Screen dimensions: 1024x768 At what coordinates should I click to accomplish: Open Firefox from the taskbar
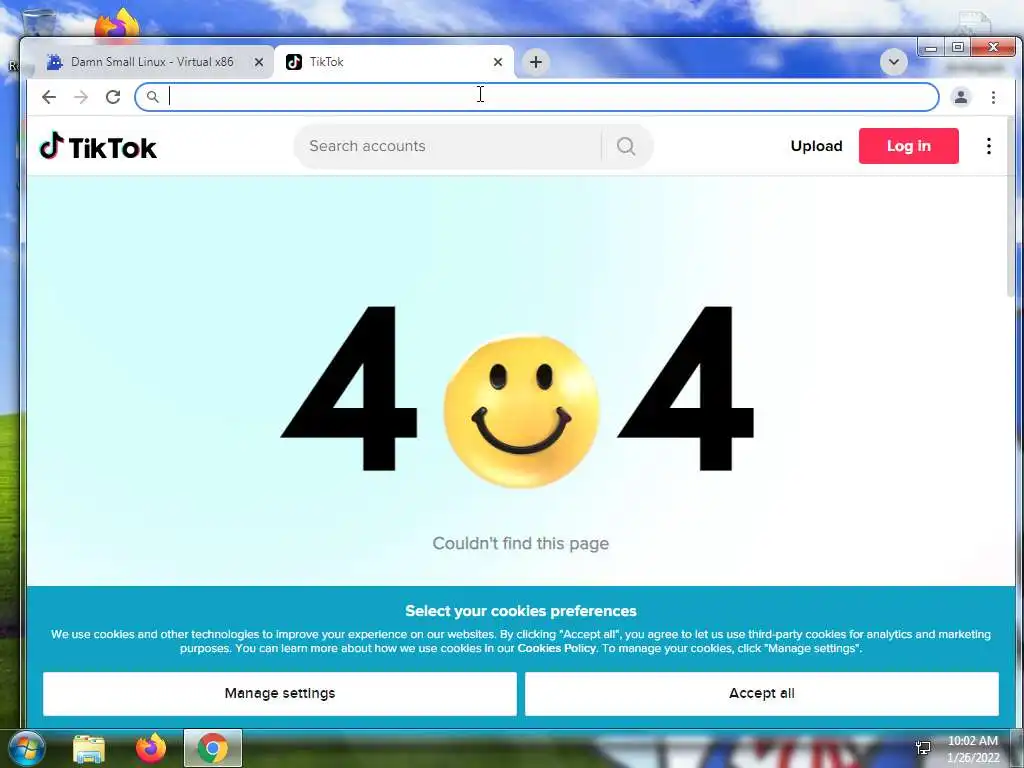[x=151, y=748]
